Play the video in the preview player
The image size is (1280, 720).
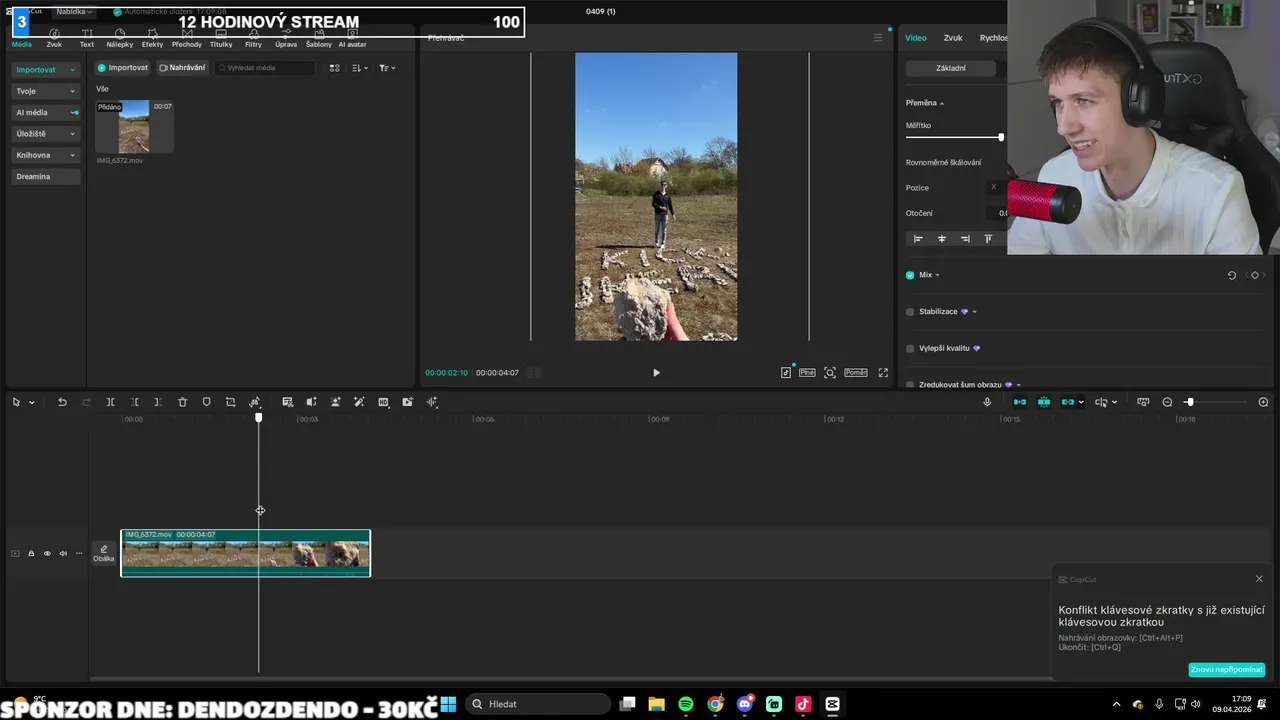click(x=656, y=372)
